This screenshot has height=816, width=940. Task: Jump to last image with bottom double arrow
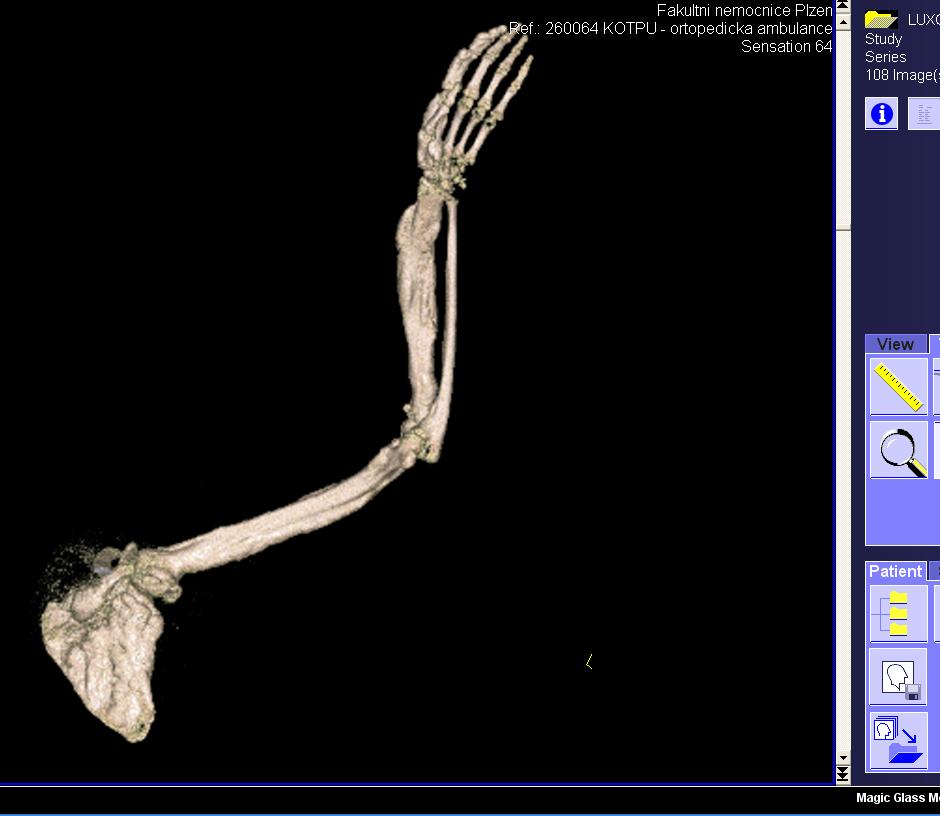[843, 776]
